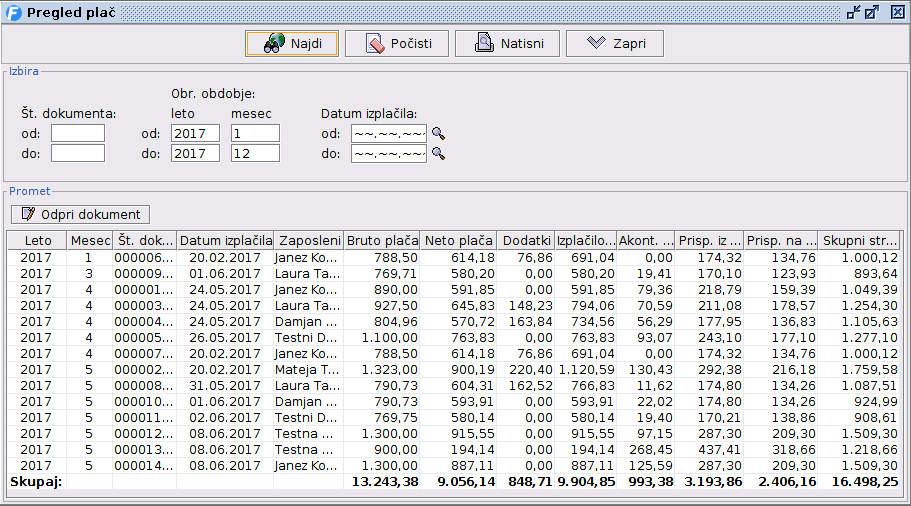Focus the Št. dokumenta 'od' input field
The image size is (911, 506).
click(x=78, y=133)
